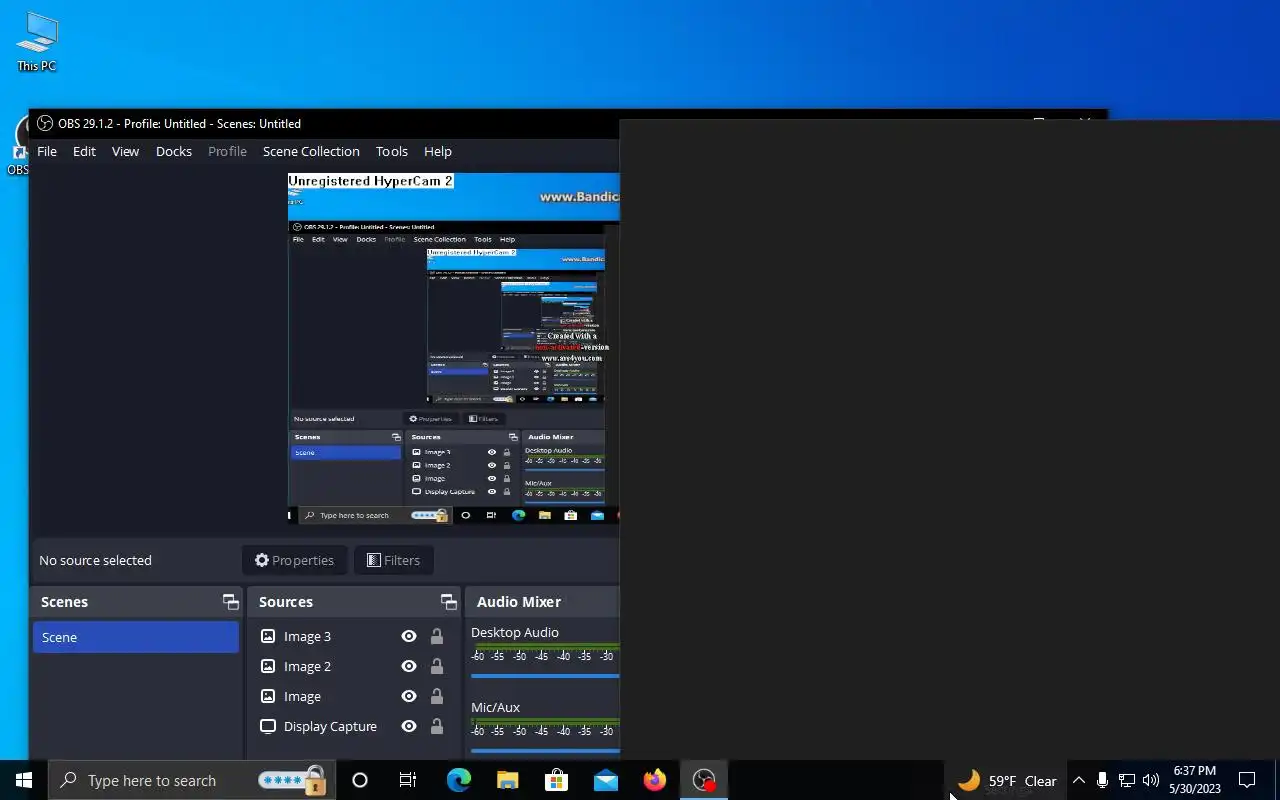Open the notification center

coord(1247,780)
